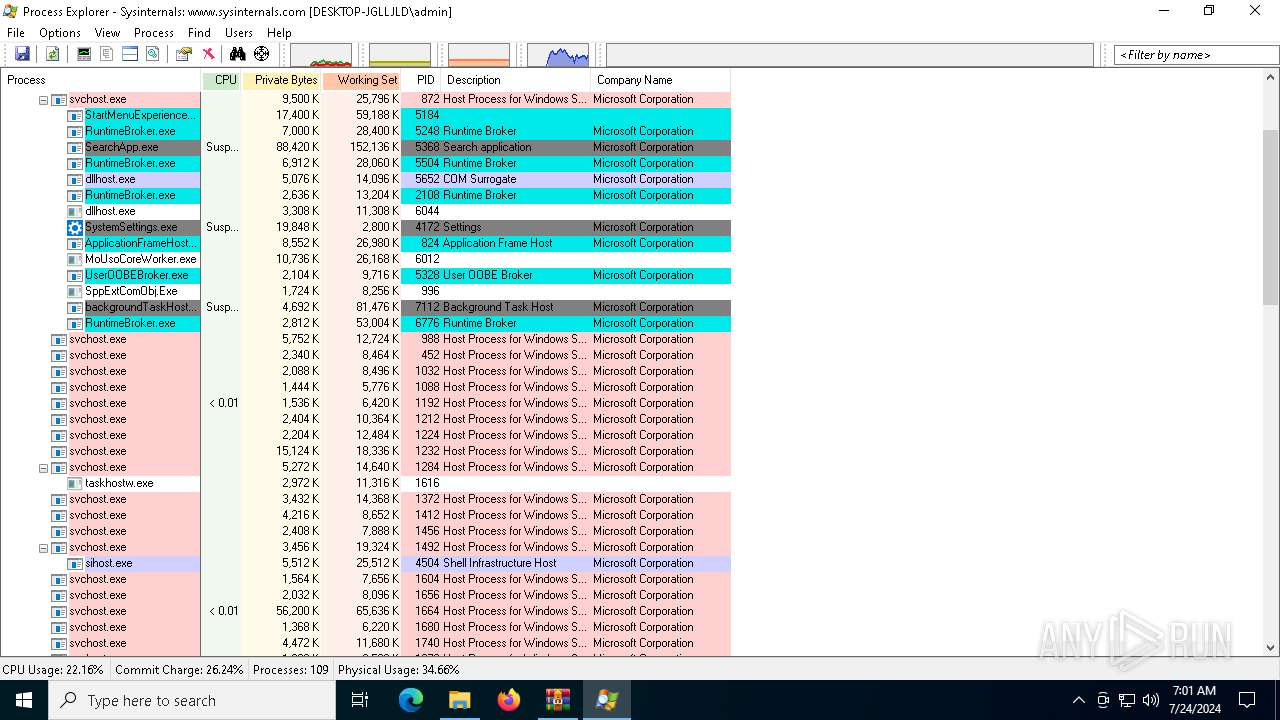Viewport: 1280px width, 720px height.
Task: Click the Physical Usage status entry
Action: point(399,670)
